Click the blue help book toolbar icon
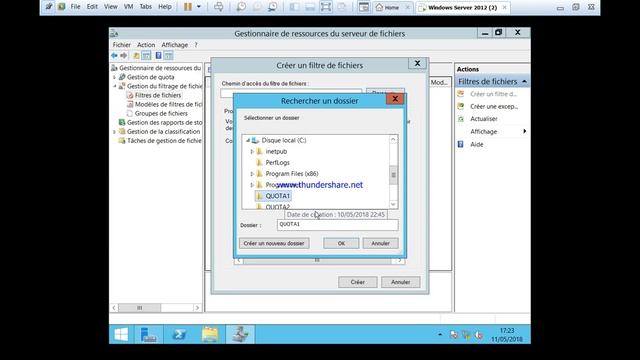 point(158,56)
